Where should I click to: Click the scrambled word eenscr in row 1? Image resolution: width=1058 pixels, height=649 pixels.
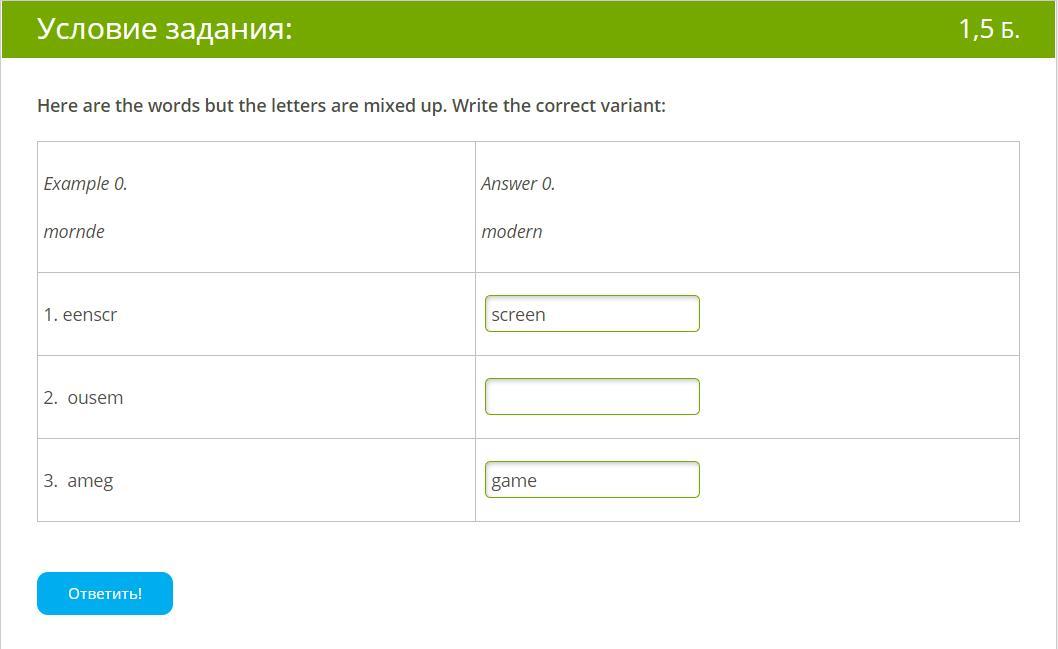(90, 315)
